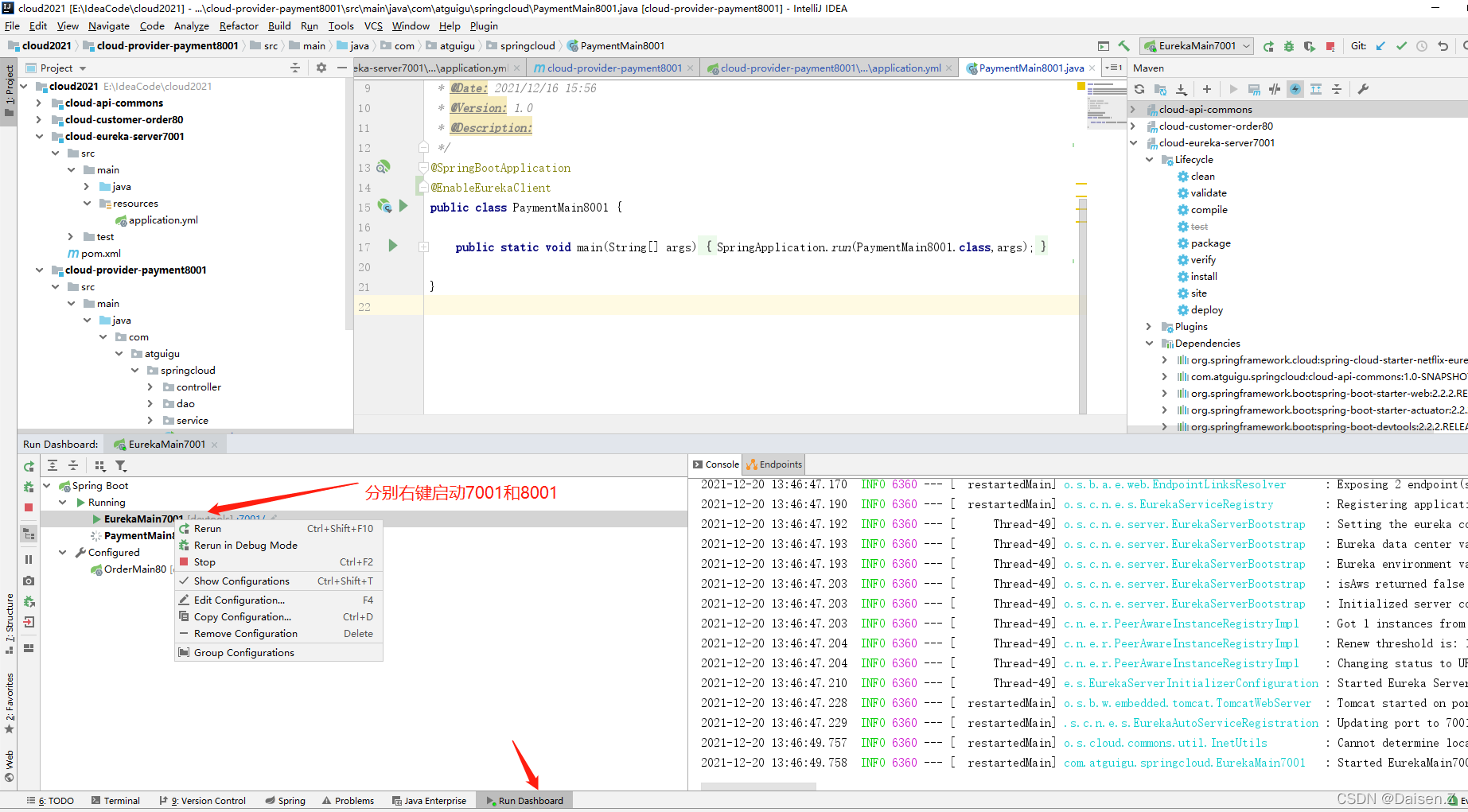Screen dimensions: 1468x812
Task: Click Run Dashboard rerun icon in left strip
Action: tap(29, 467)
